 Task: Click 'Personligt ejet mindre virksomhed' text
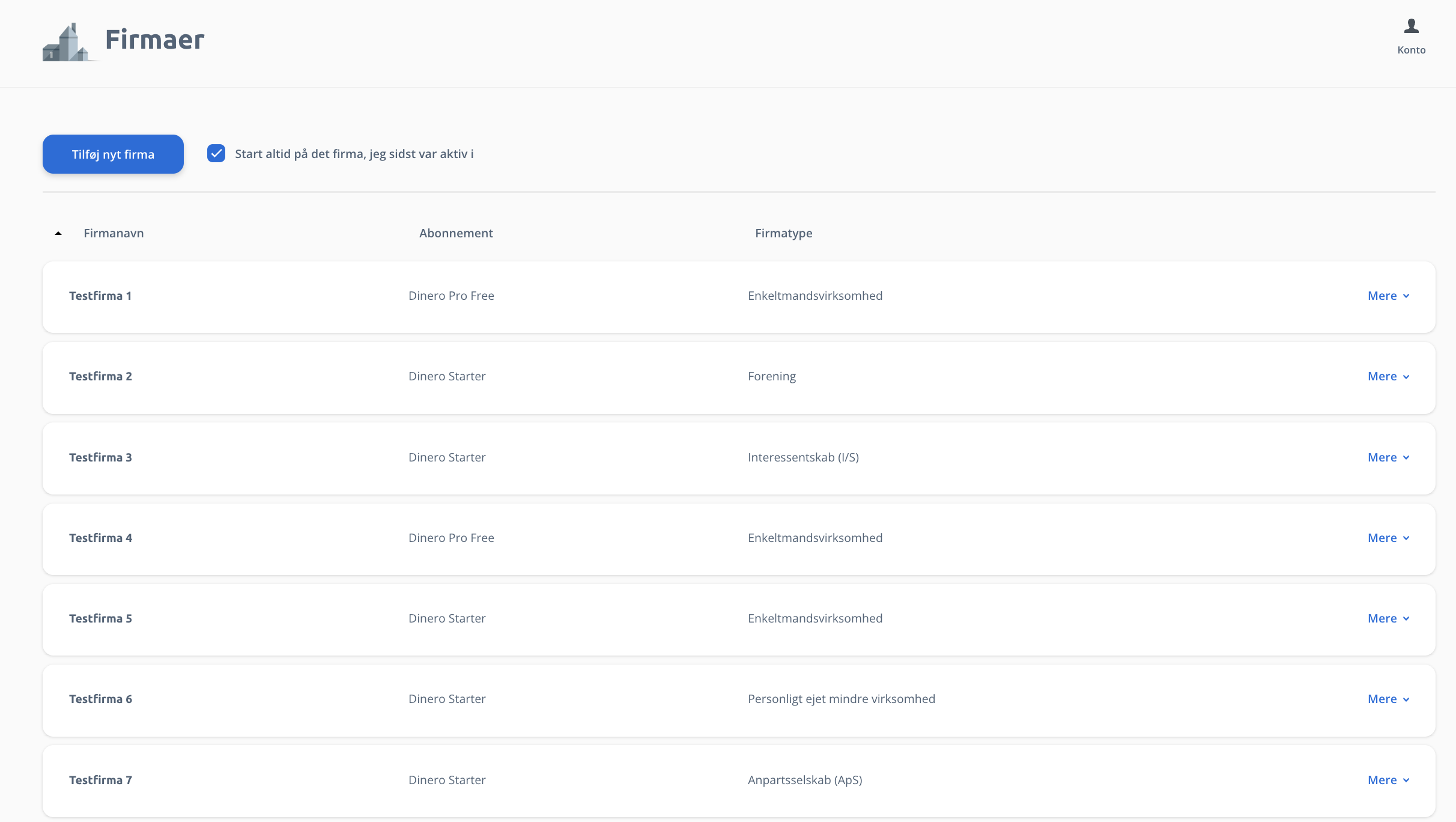tap(842, 699)
